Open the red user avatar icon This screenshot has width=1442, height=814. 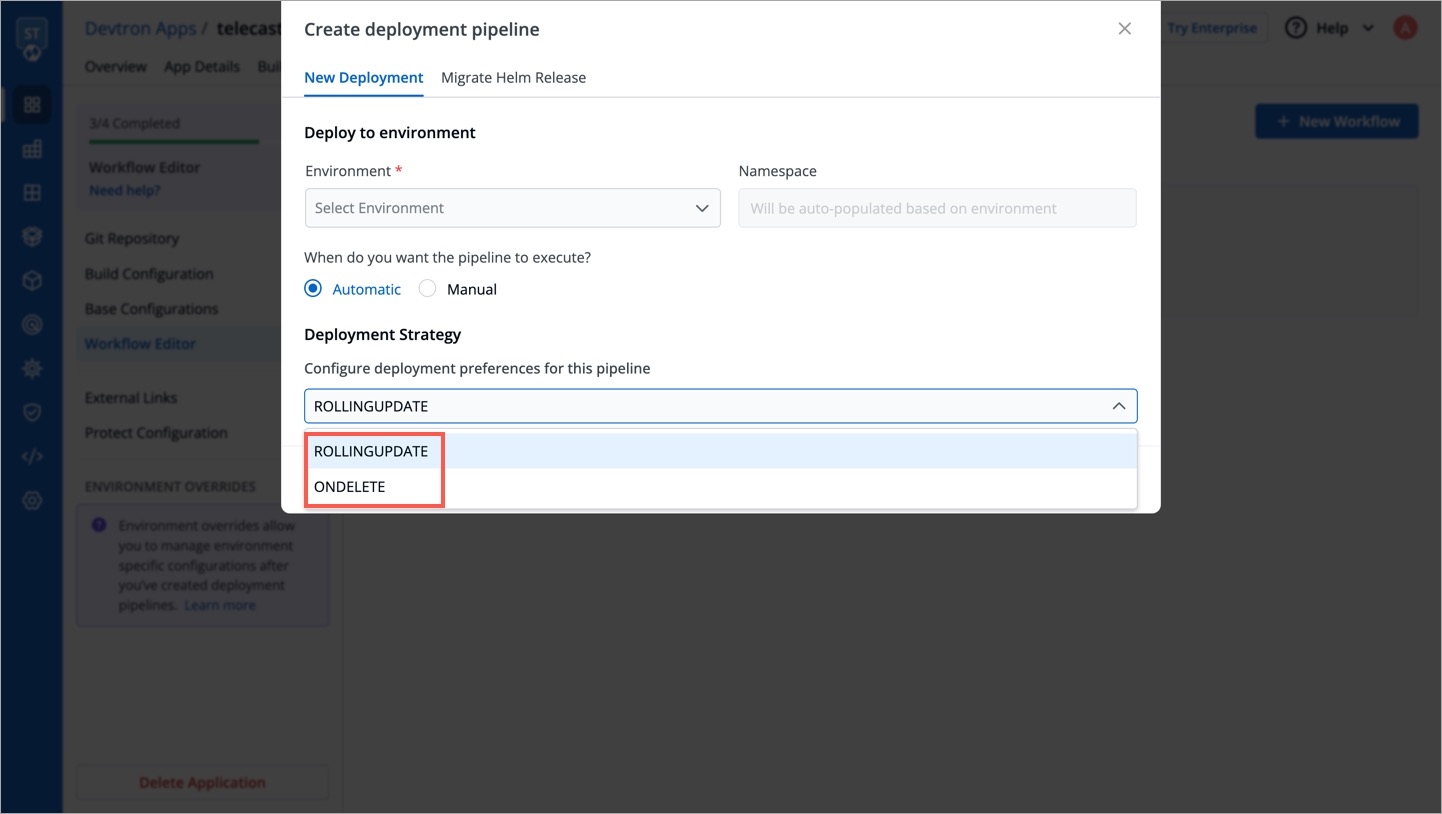click(x=1405, y=28)
